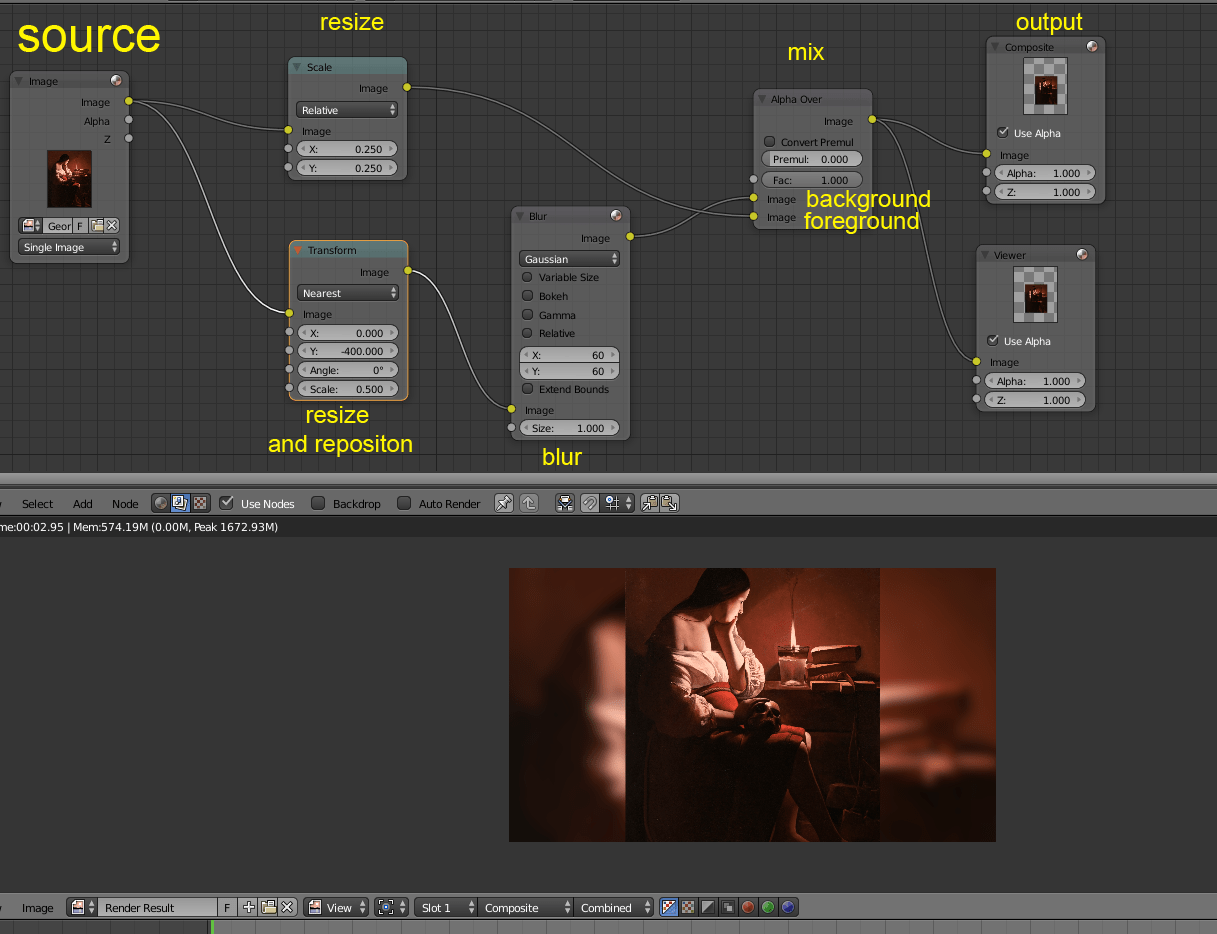The image size is (1217, 934).
Task: Open the Combined pass dropdown
Action: [x=614, y=907]
